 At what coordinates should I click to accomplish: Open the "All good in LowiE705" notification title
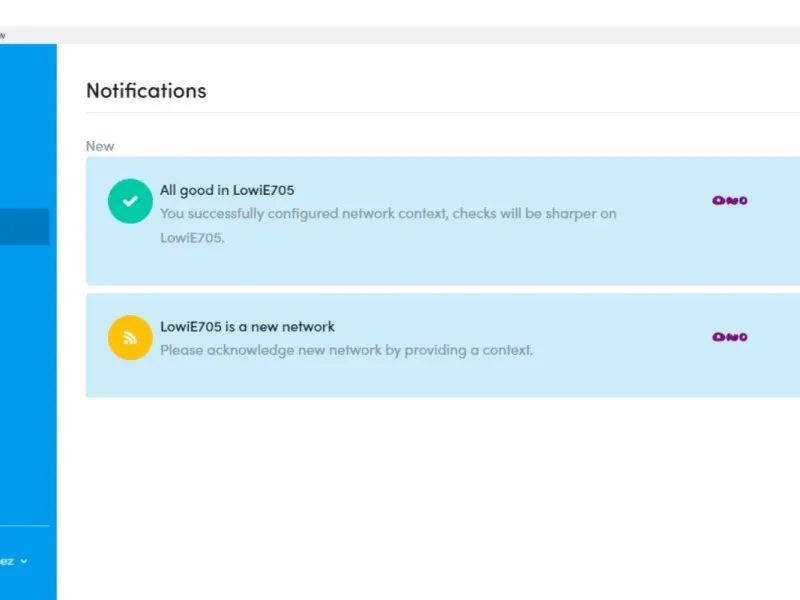[227, 190]
